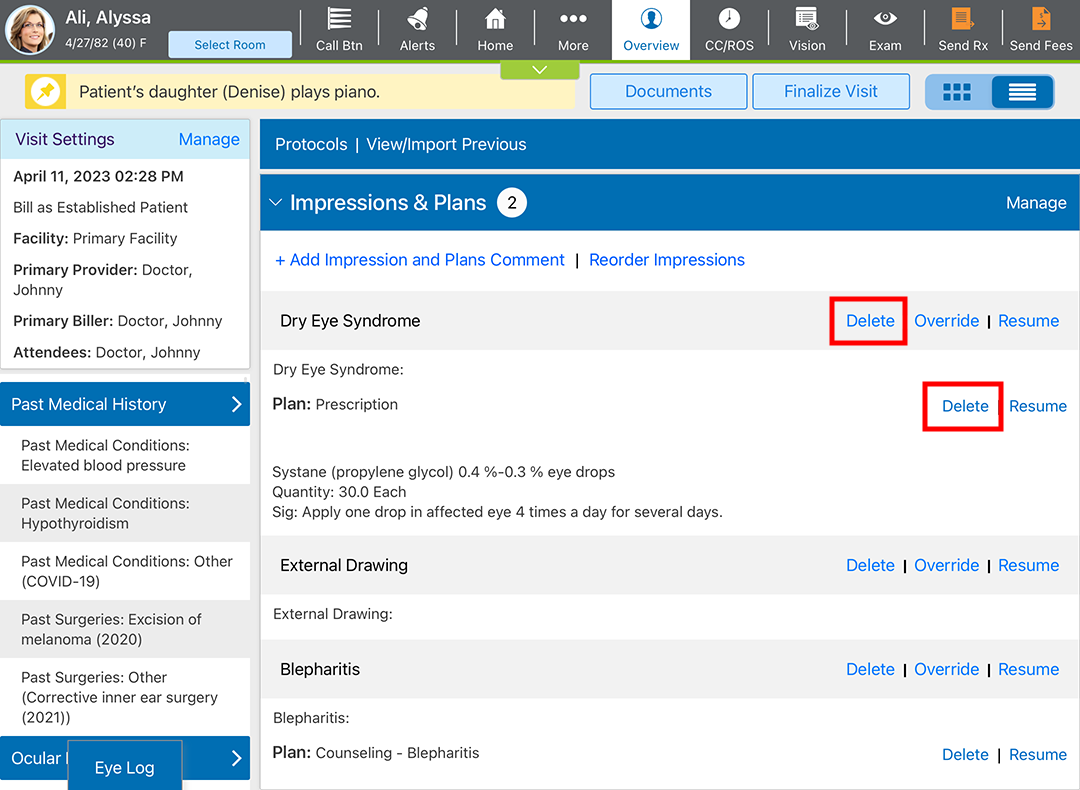The height and width of the screenshot is (790, 1080).
Task: Expand the Past Medical History panel
Action: click(236, 404)
